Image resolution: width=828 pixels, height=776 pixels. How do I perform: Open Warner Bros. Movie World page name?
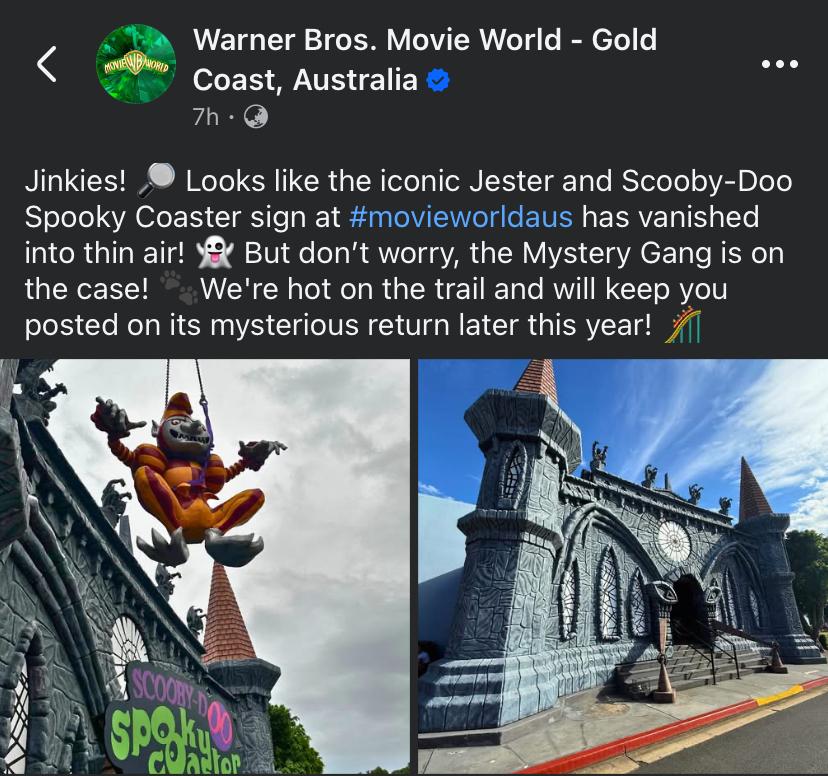pyautogui.click(x=425, y=60)
